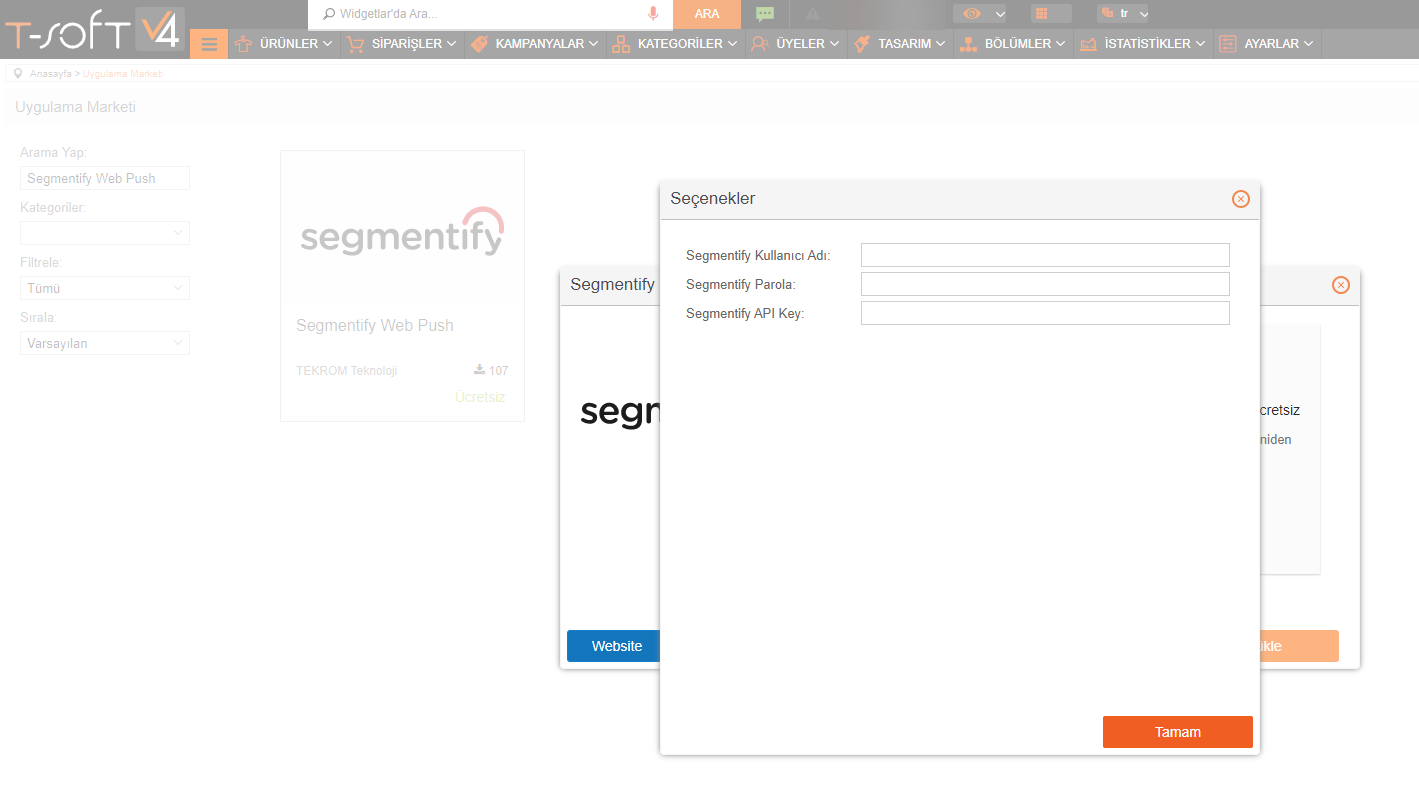The image size is (1419, 801).
Task: Open the AYARLAR menu
Action: 1267,44
